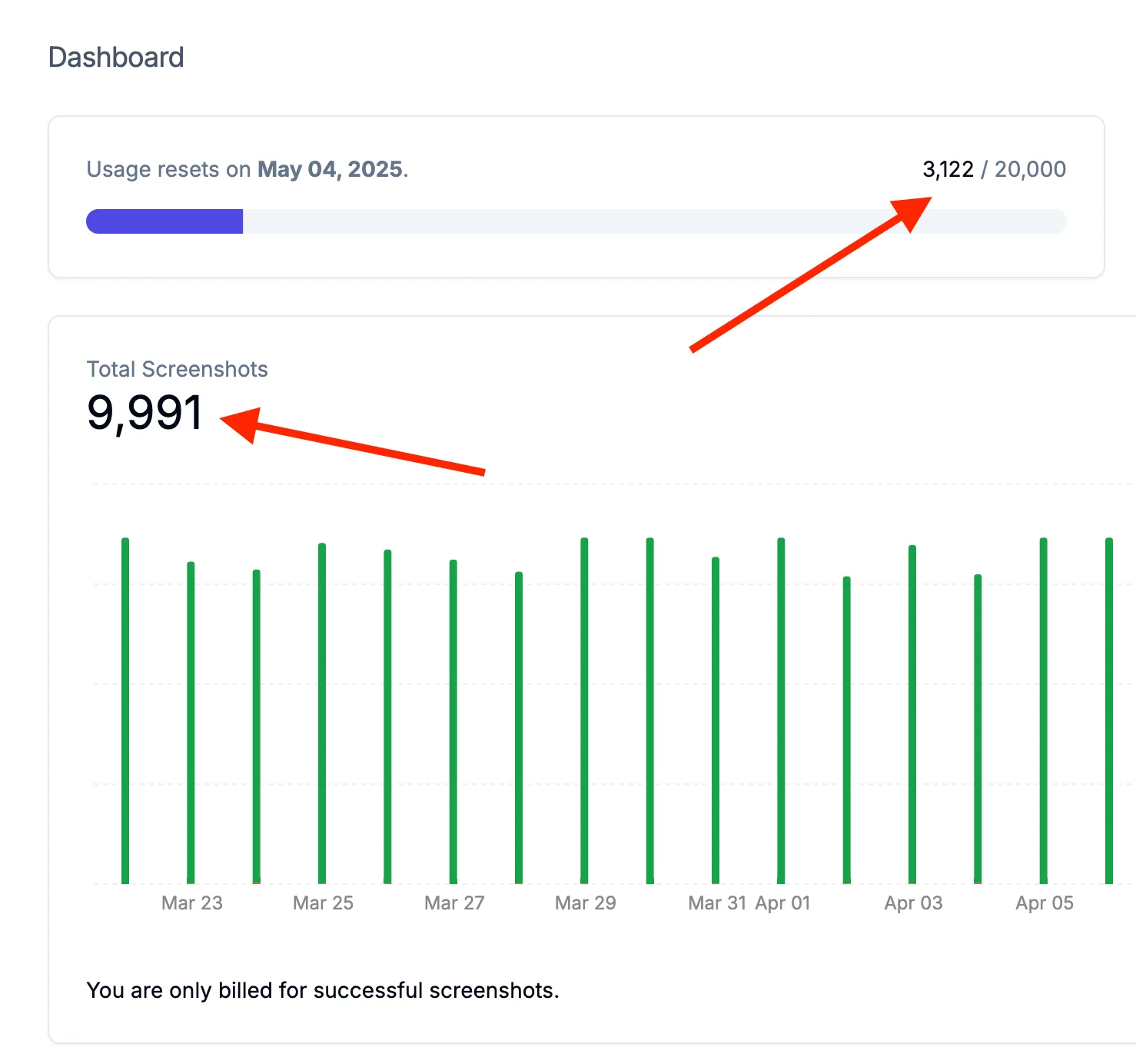This screenshot has height=1064, width=1136.
Task: Select the Total Screenshots label
Action: point(178,370)
